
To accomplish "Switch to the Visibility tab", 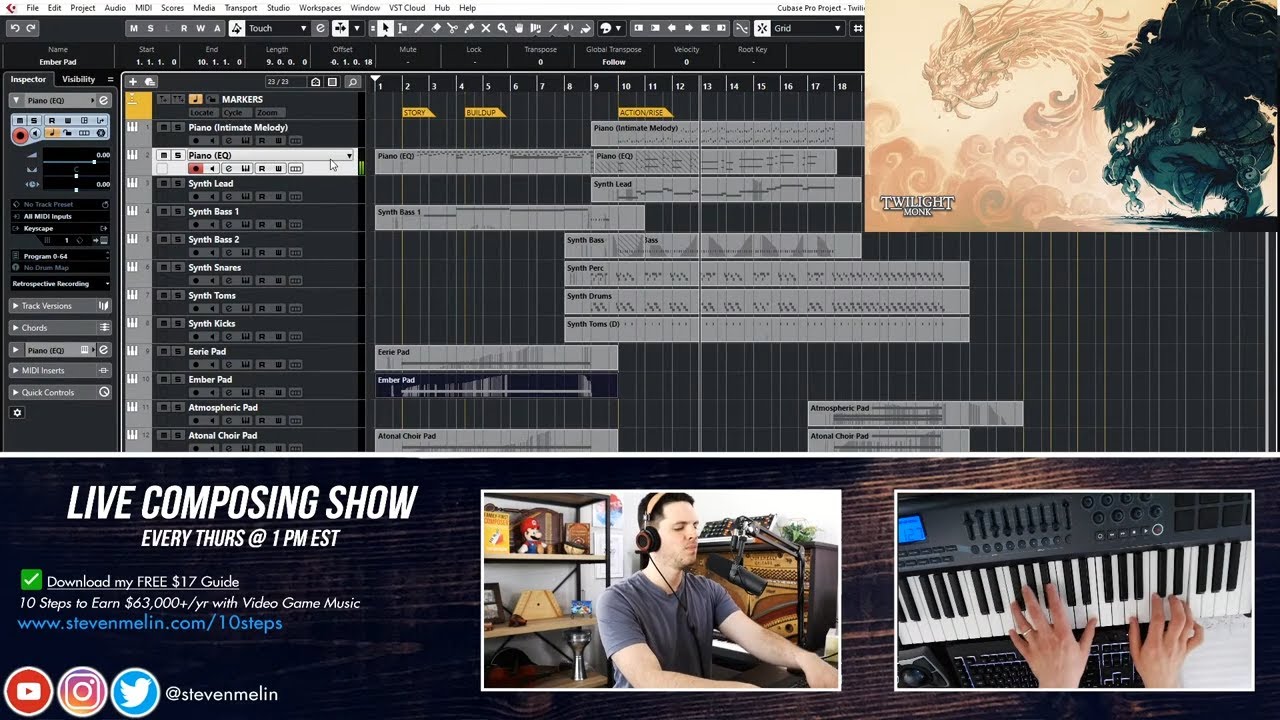I will click(78, 79).
